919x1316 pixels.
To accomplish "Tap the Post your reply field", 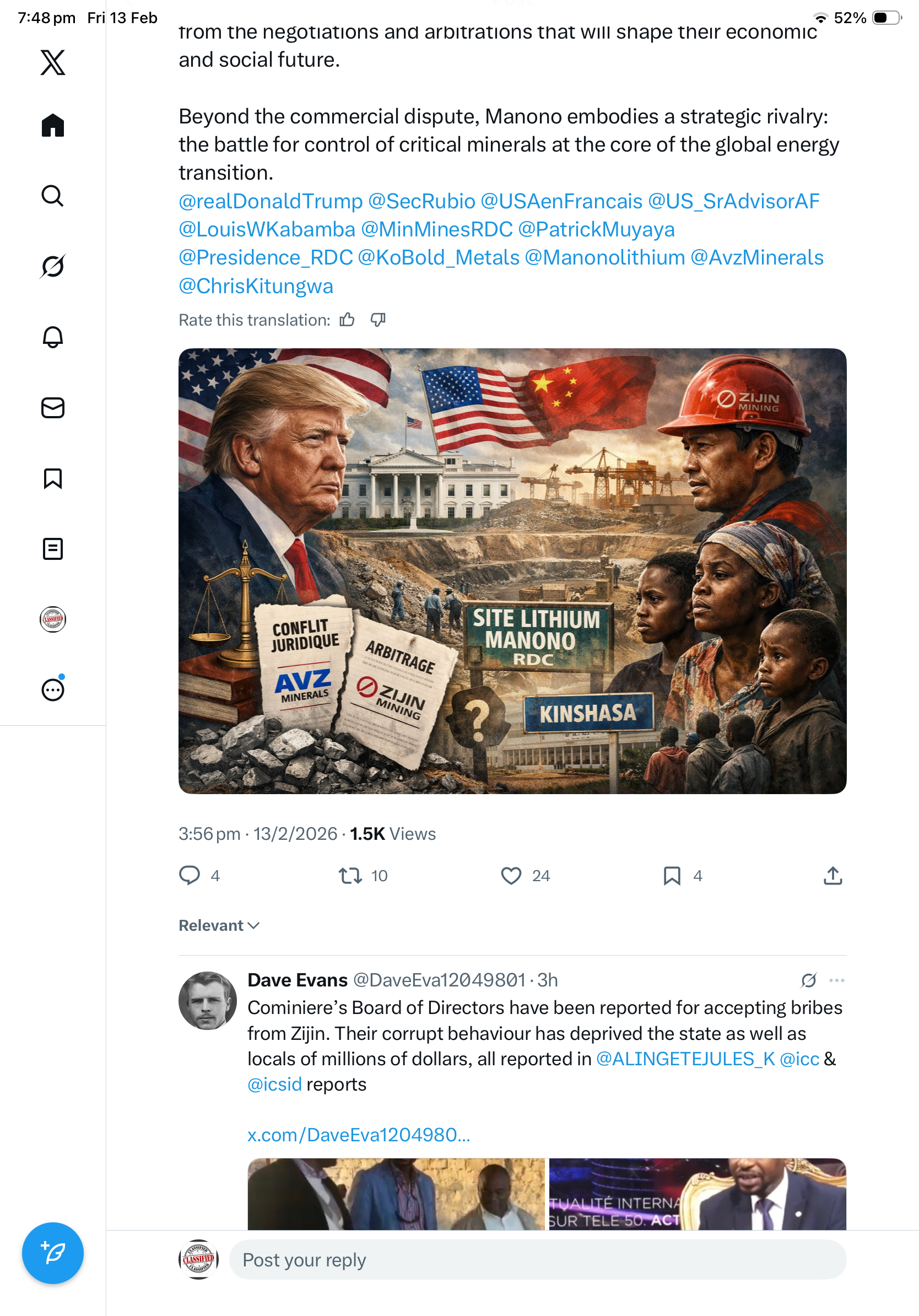I will 537,1260.
